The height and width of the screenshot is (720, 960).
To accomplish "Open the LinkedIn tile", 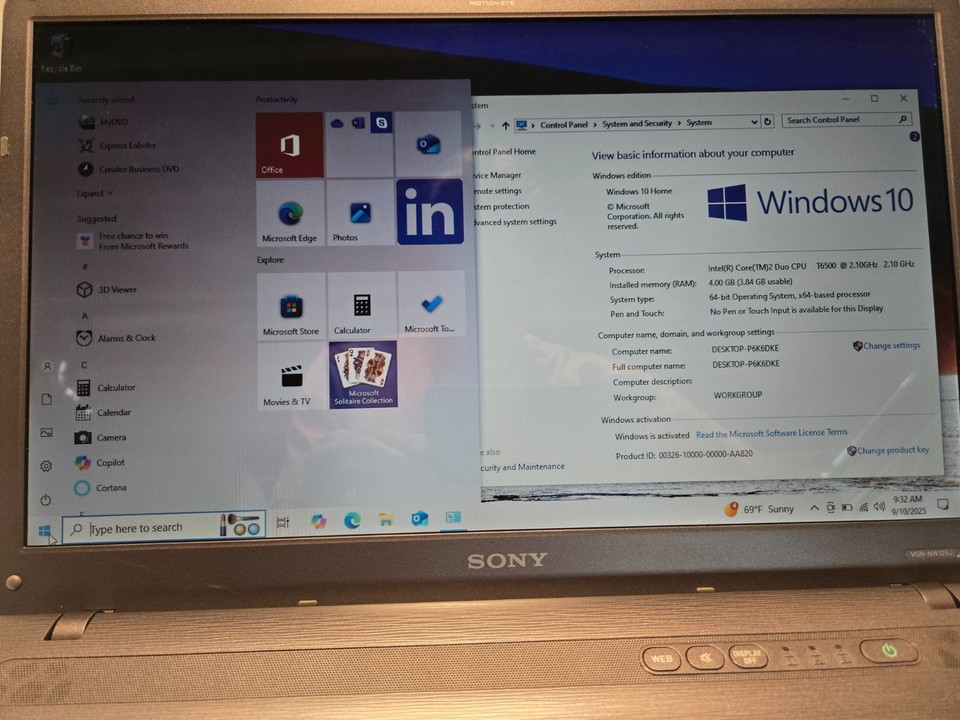I will tap(430, 212).
